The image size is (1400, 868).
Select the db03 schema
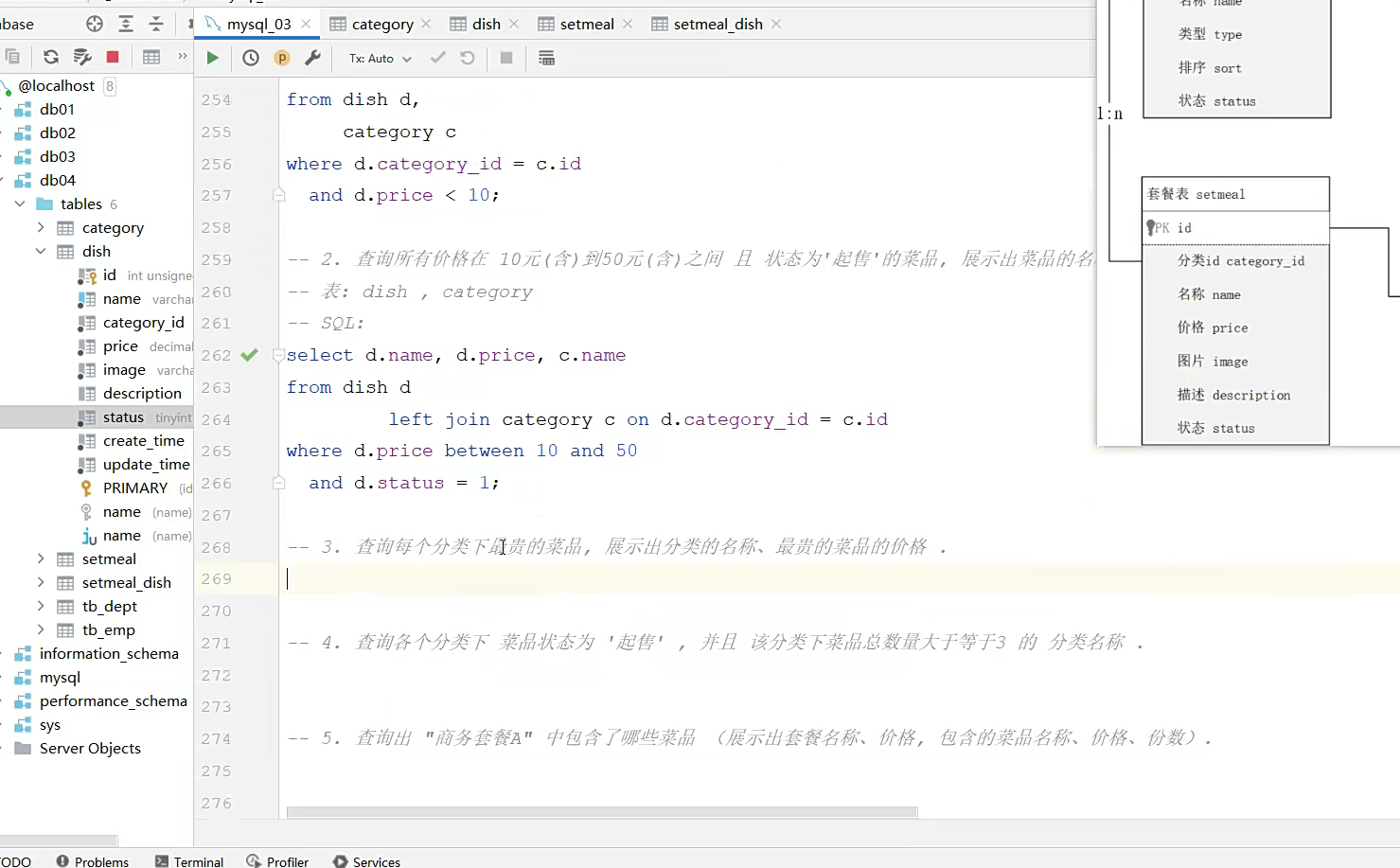point(57,156)
